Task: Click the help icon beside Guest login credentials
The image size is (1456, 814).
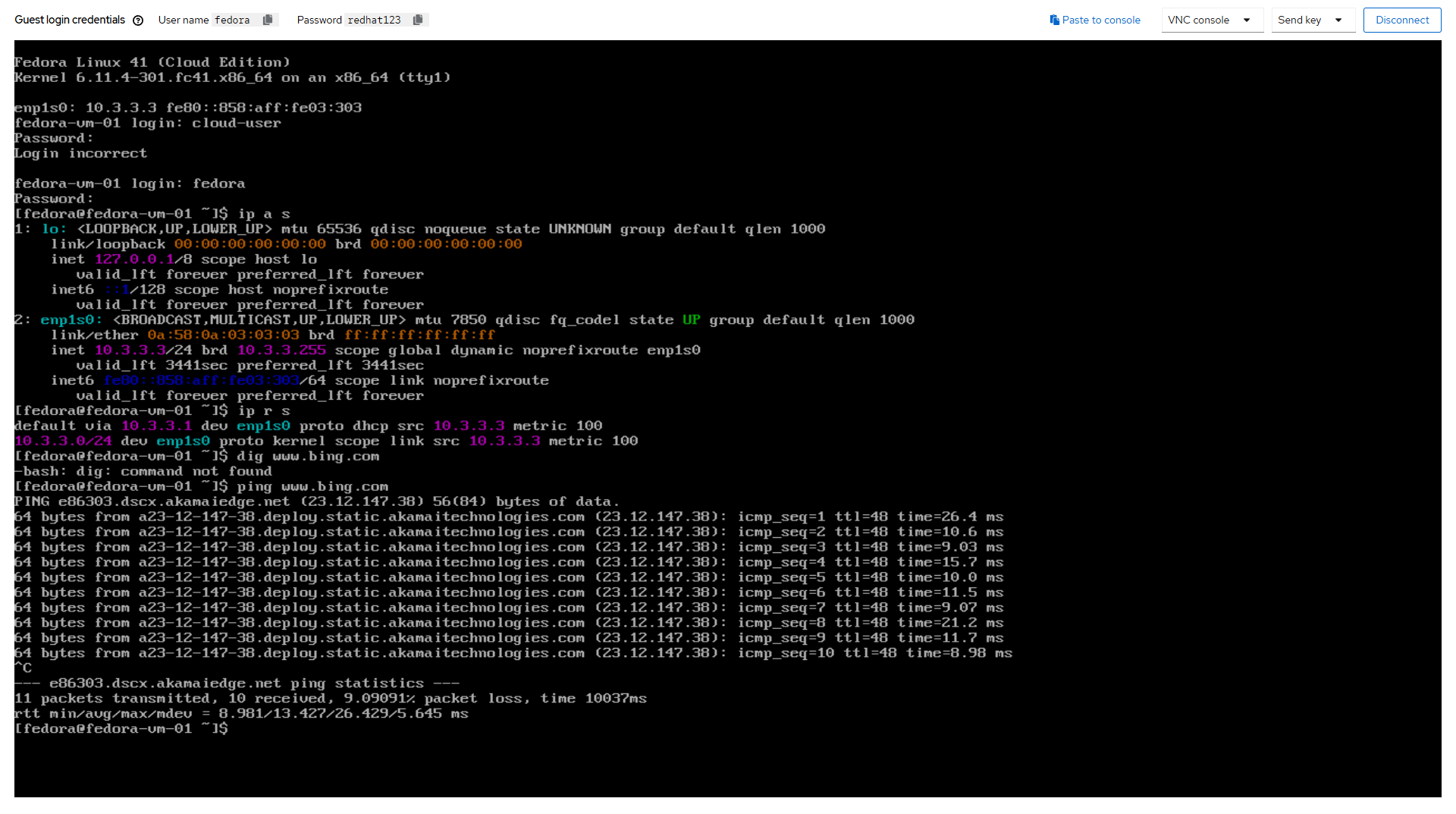Action: point(138,20)
